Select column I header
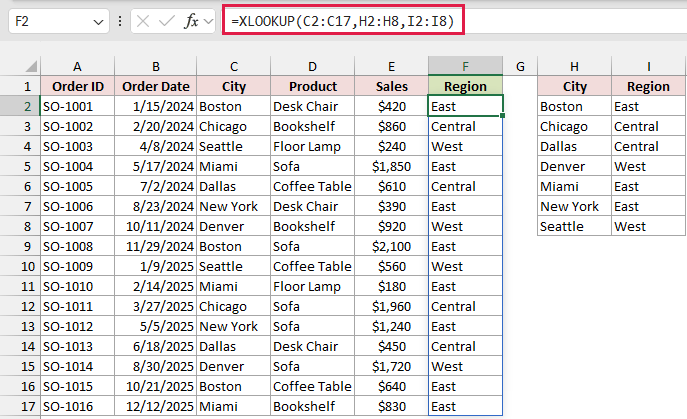 [648, 66]
